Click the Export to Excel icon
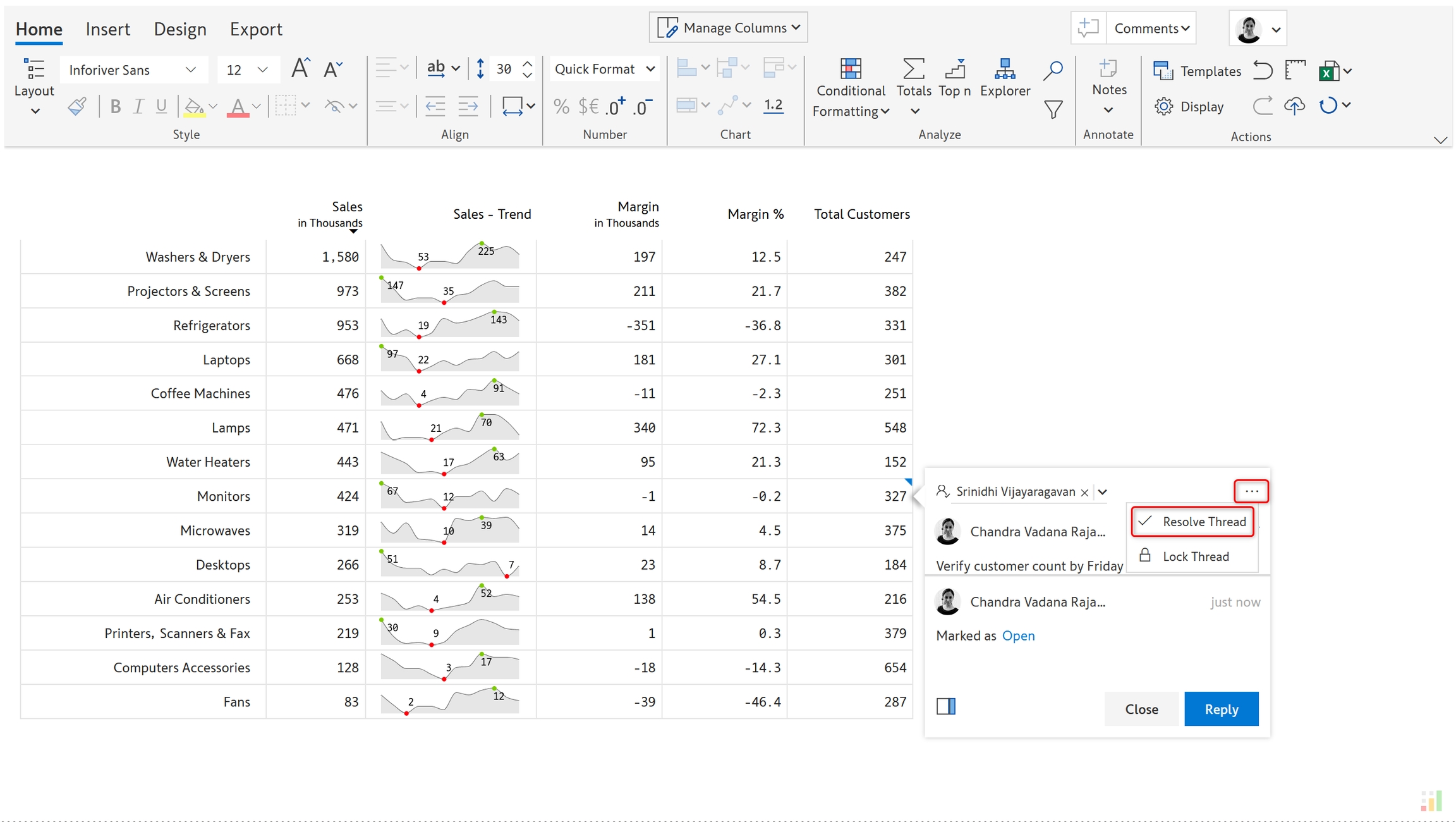 click(1328, 71)
